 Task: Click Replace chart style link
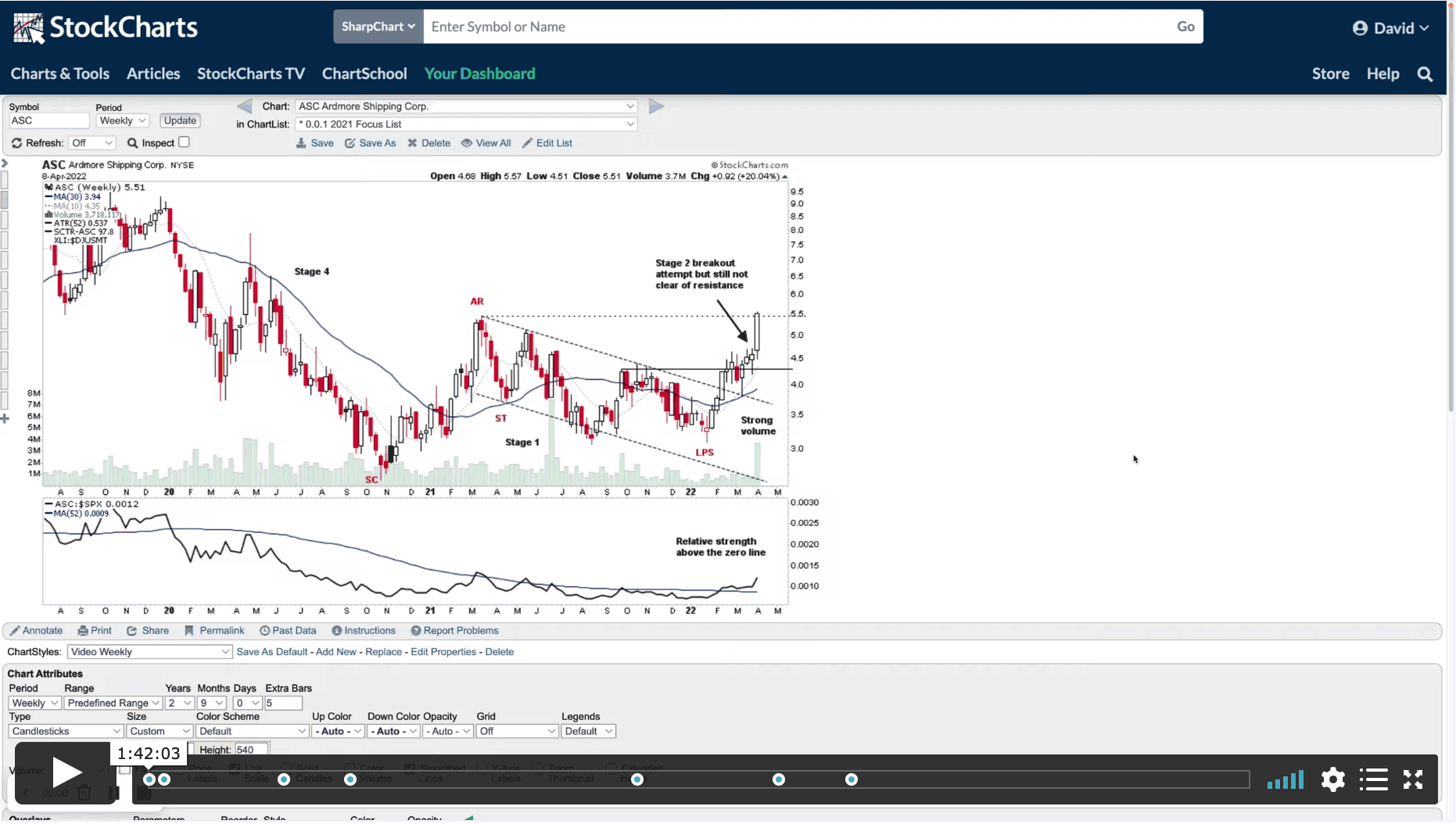(x=383, y=652)
